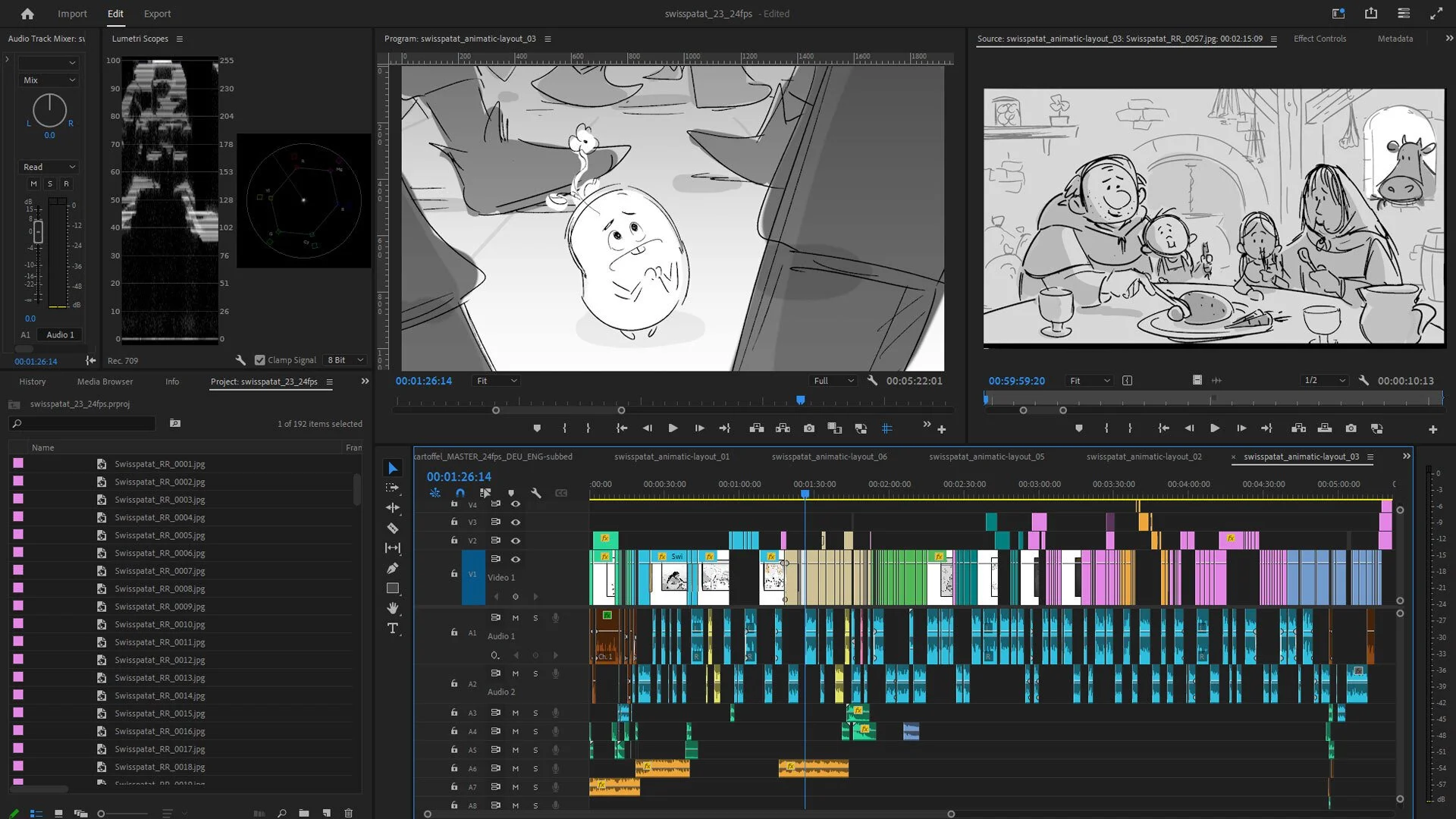This screenshot has height=819, width=1456.
Task: Open swisspatat_animatic-layout_05 sequence tab
Action: 987,457
